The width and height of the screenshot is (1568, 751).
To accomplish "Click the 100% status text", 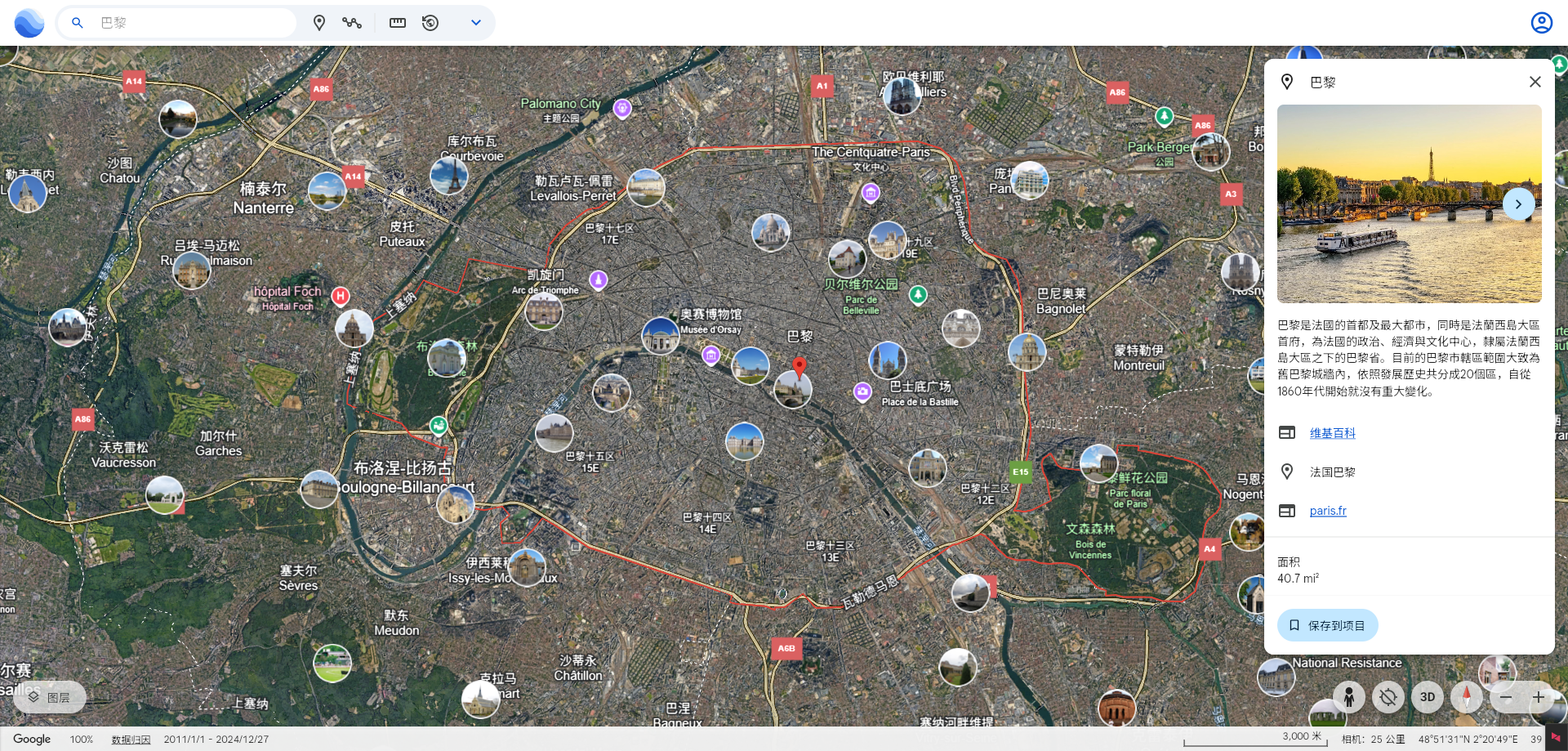I will tap(82, 740).
